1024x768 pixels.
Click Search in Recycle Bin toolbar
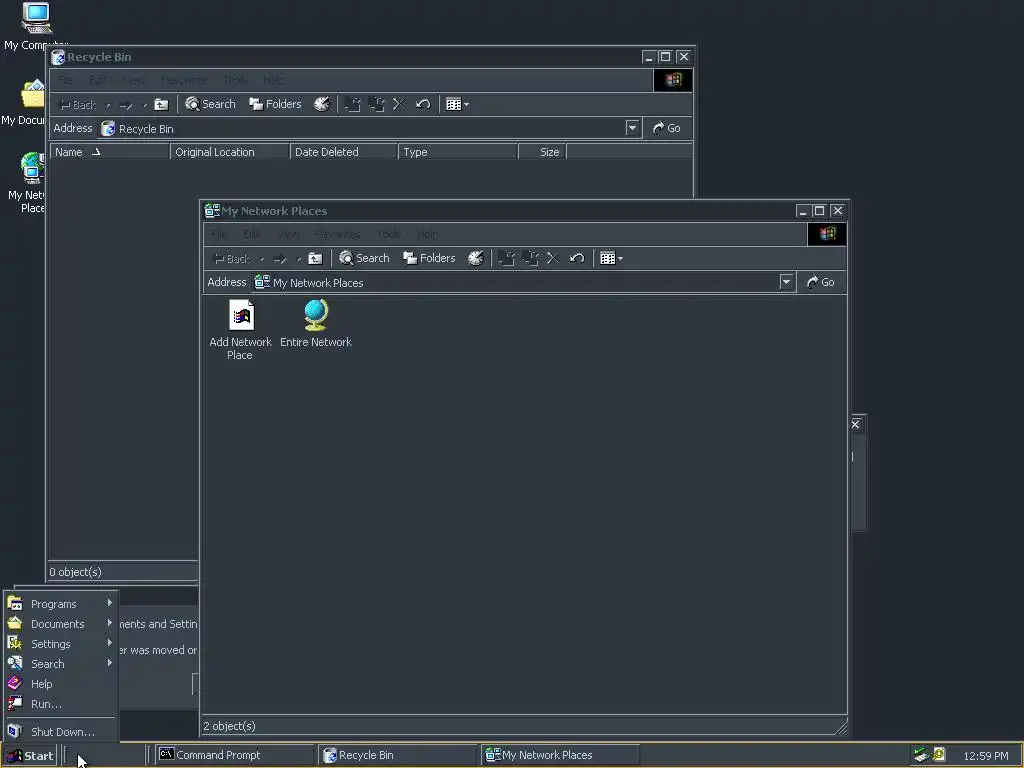[210, 104]
